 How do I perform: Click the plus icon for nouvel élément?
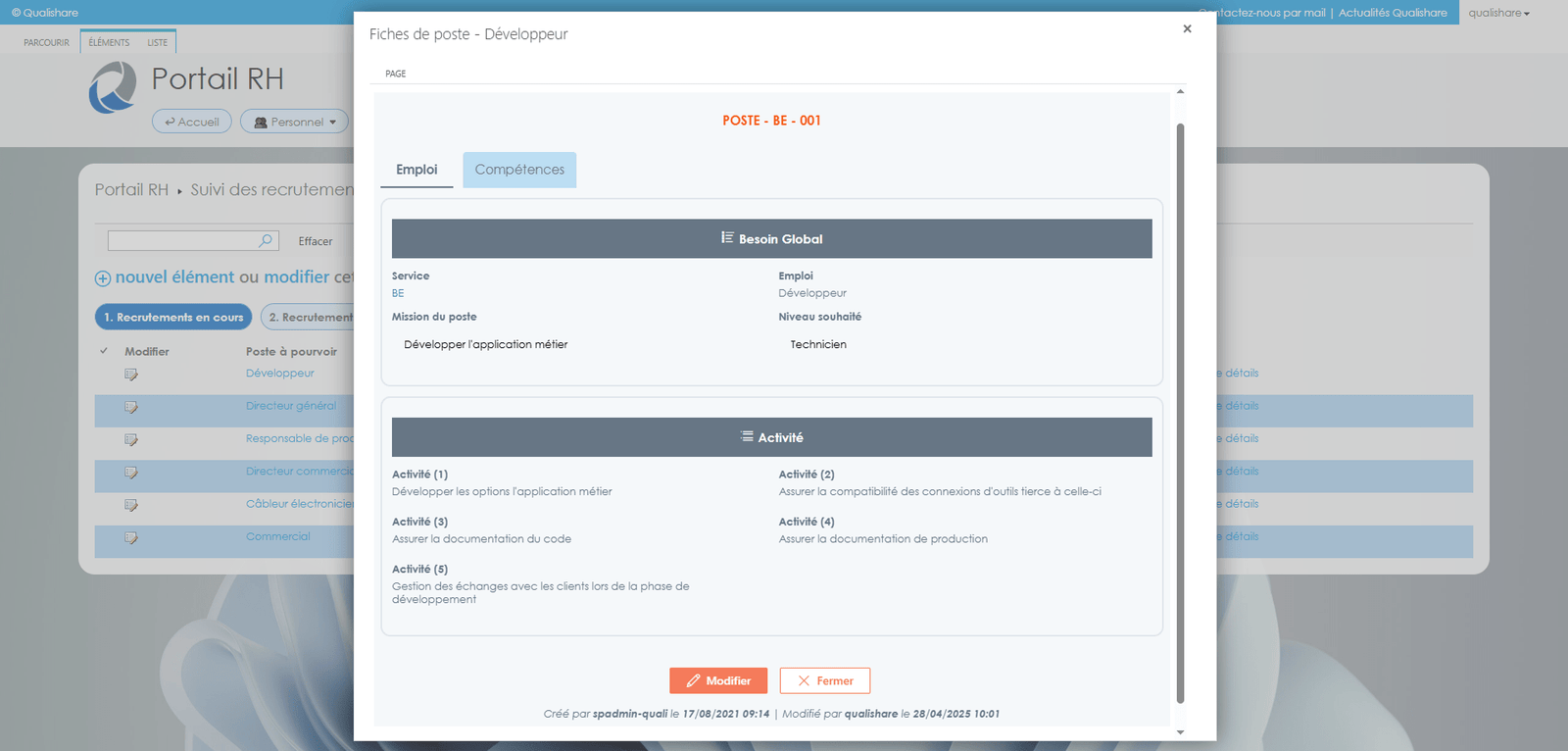point(103,278)
